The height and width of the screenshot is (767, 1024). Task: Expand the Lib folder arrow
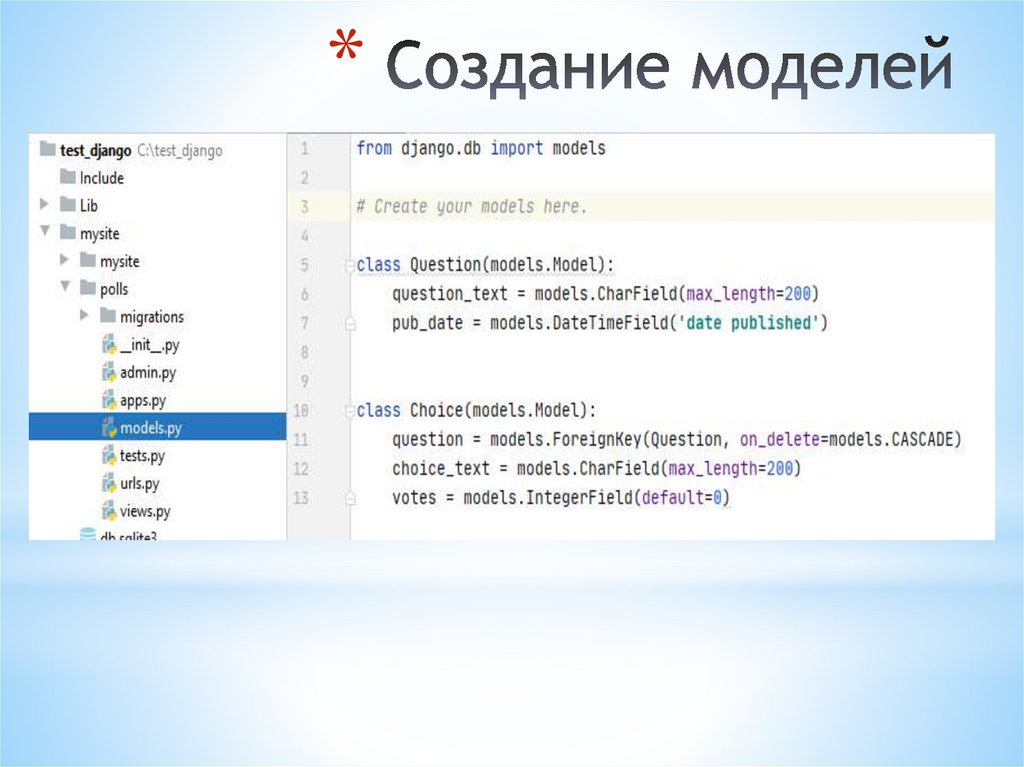tap(44, 204)
